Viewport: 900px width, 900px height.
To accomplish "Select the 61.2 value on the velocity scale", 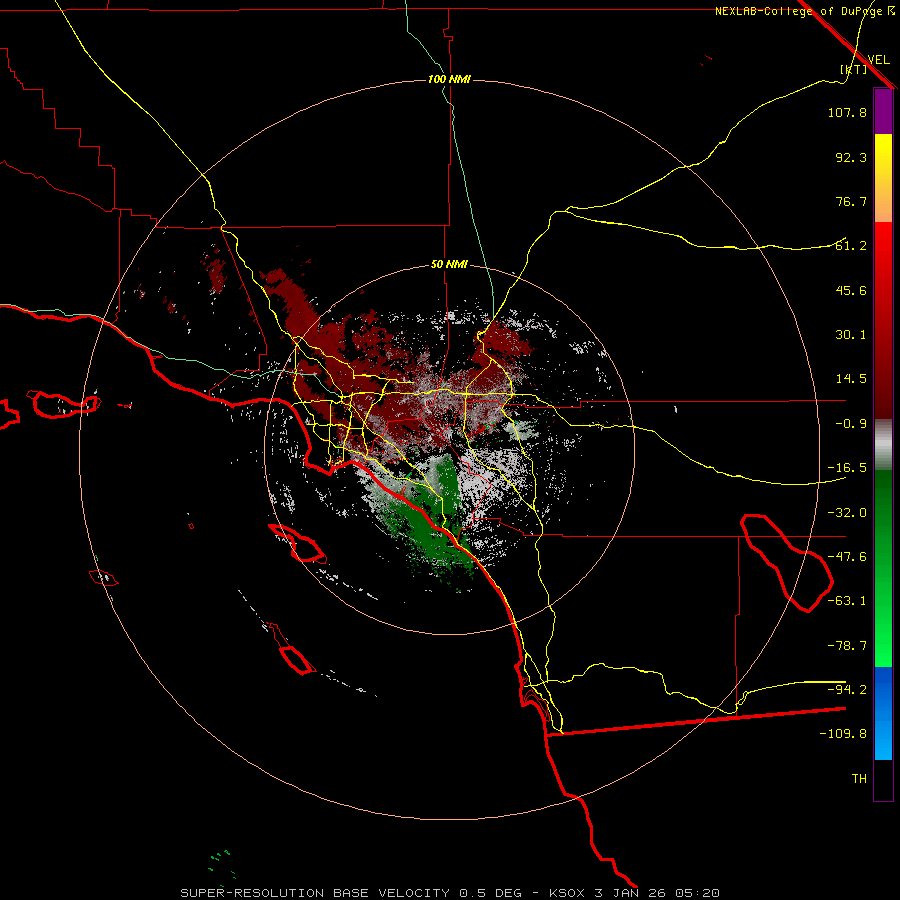I will [851, 246].
